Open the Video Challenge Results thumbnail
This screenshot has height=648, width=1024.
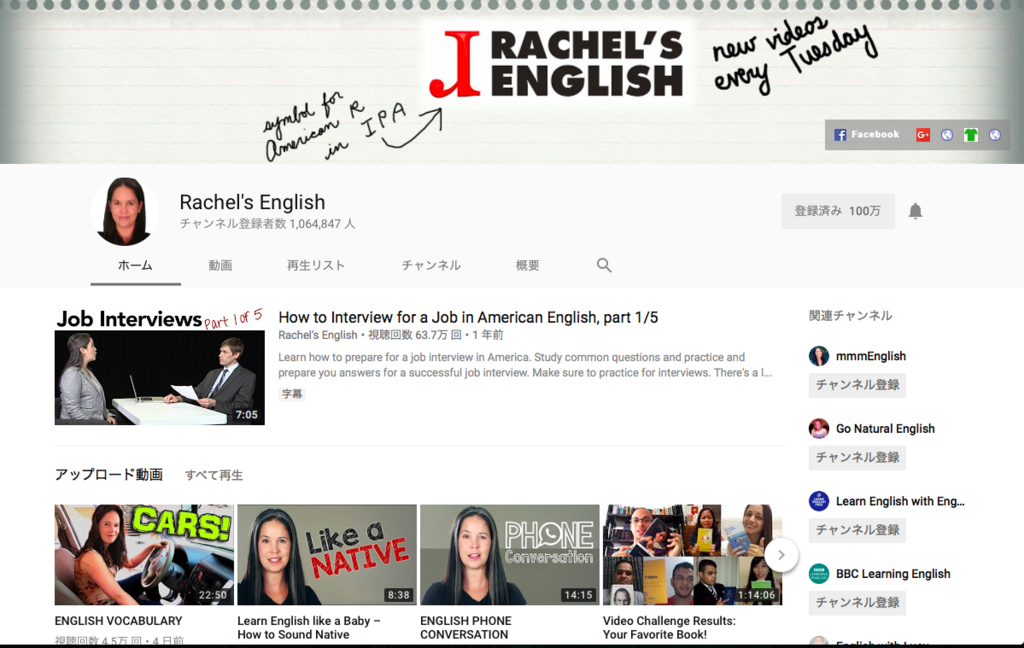pyautogui.click(x=692, y=555)
